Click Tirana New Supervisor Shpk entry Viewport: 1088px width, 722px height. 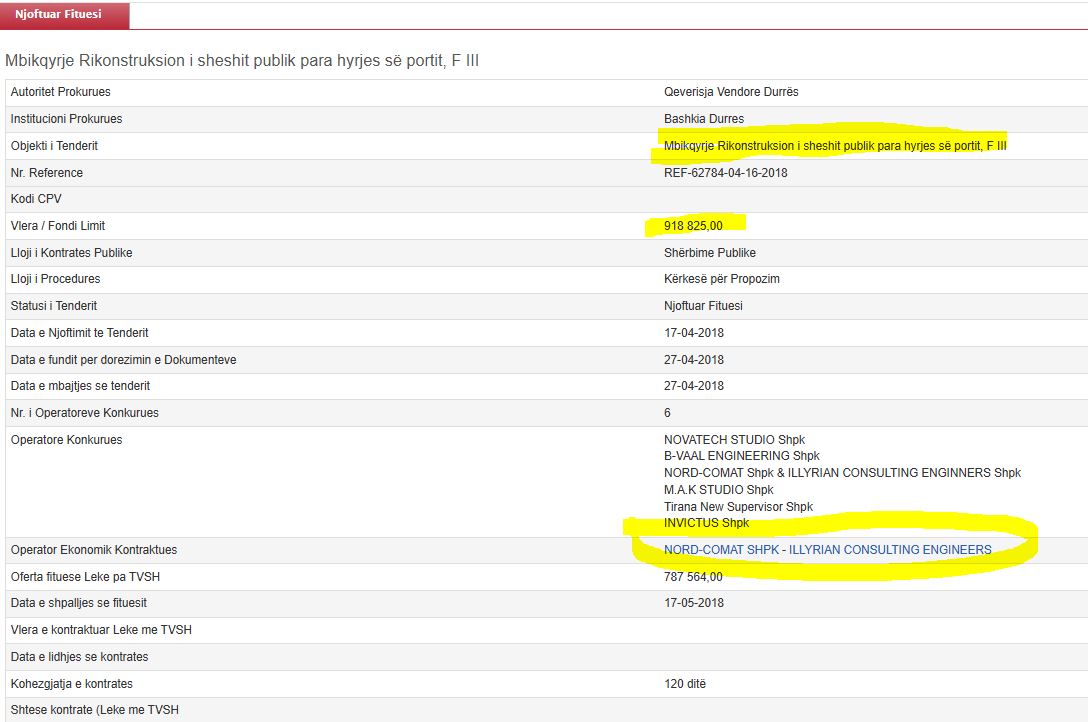(738, 507)
